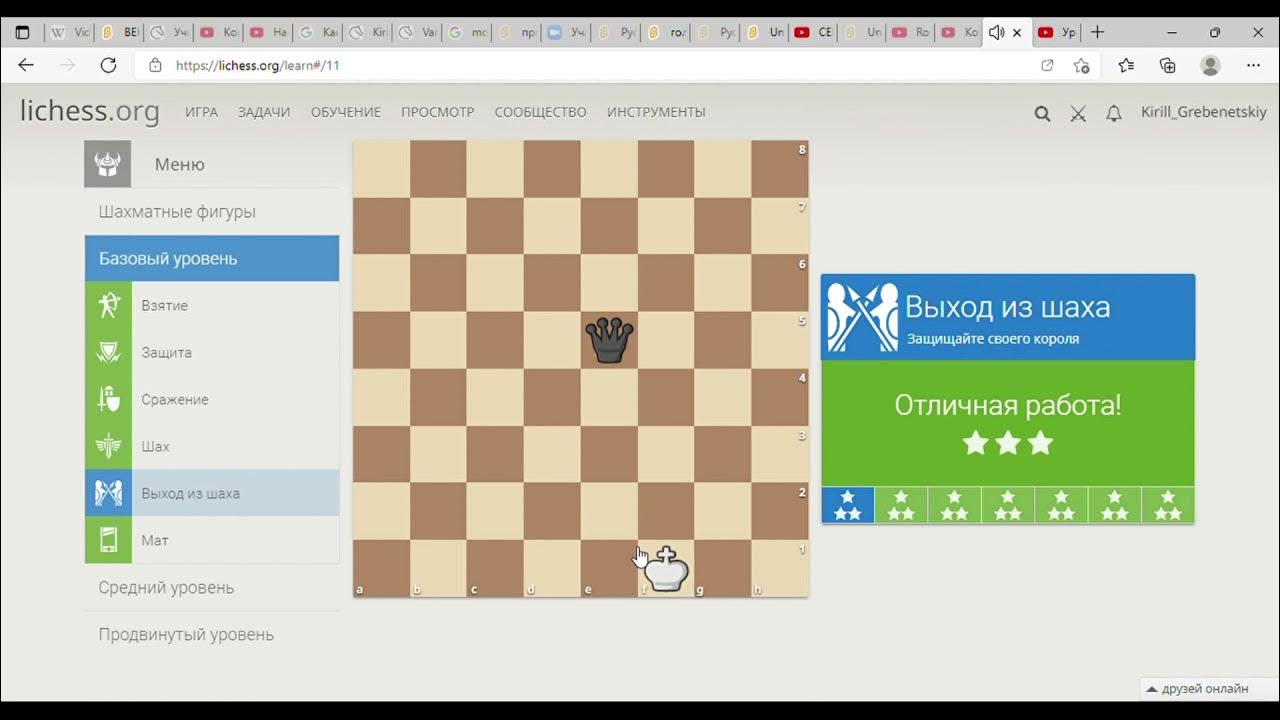Open ИНСТРУМЕНТЫ menu
The height and width of the screenshot is (720, 1280).
[x=656, y=112]
